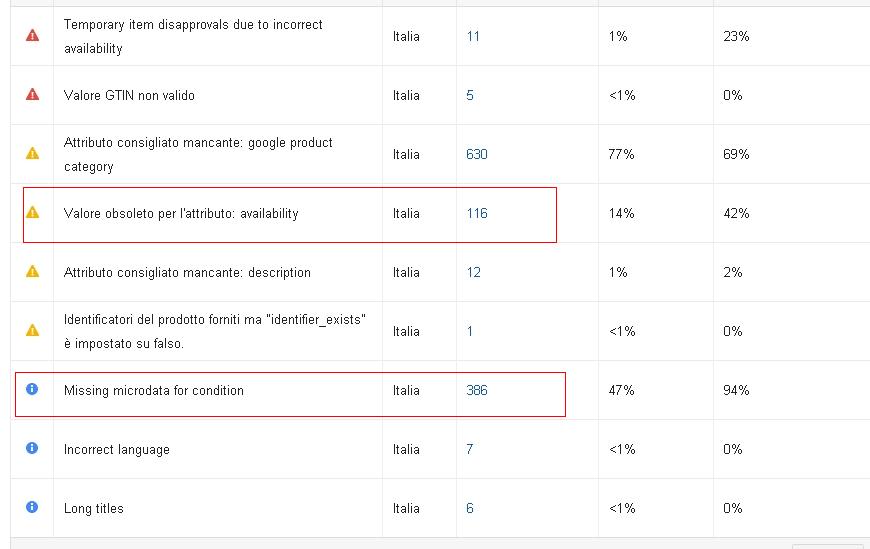Open the 7 incorrect language items
The width and height of the screenshot is (870, 549).
click(x=470, y=449)
